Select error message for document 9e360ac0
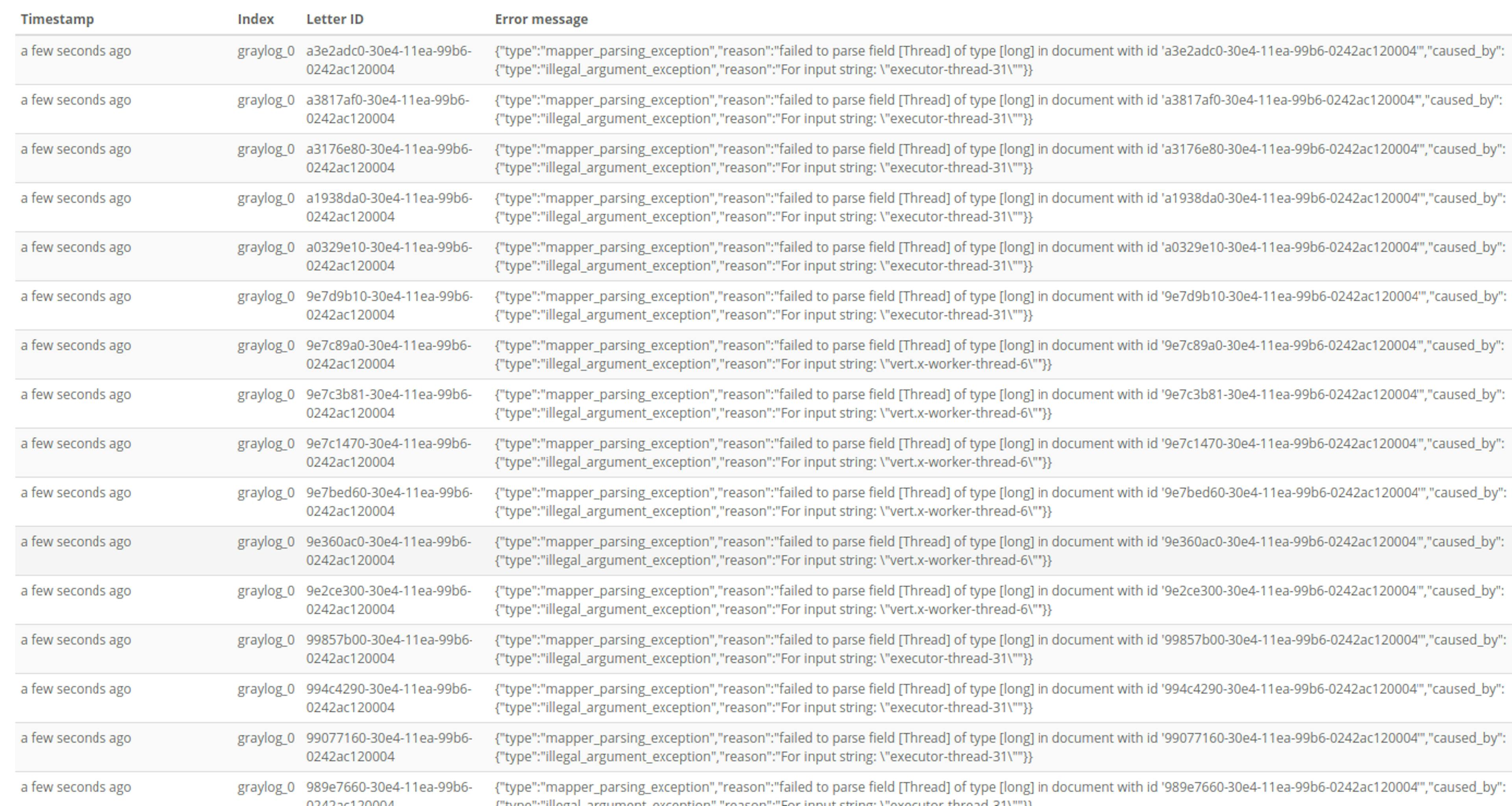The height and width of the screenshot is (806, 1512). (x=998, y=551)
